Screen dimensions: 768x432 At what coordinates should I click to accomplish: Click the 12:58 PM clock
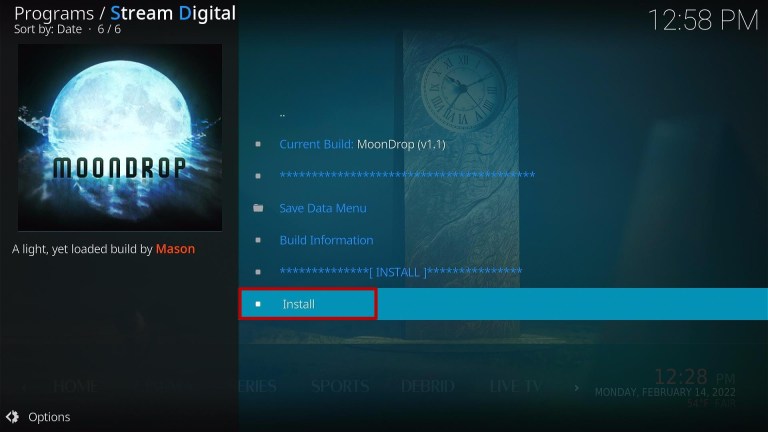click(x=703, y=21)
